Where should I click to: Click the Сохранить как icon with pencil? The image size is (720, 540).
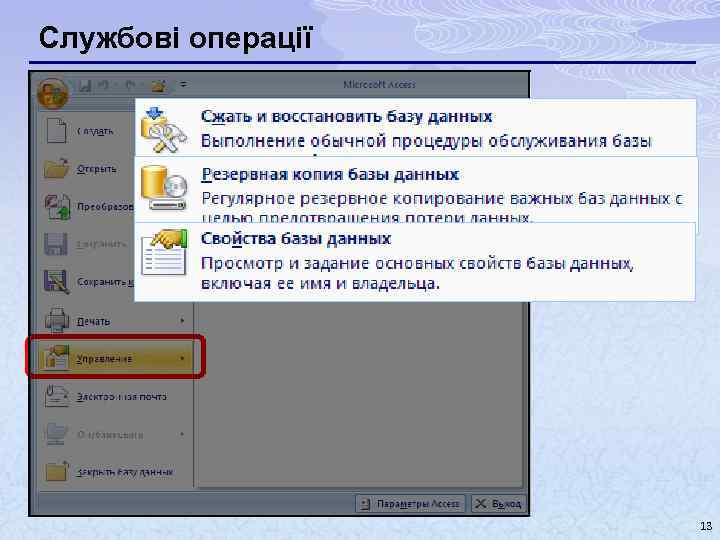[56, 281]
